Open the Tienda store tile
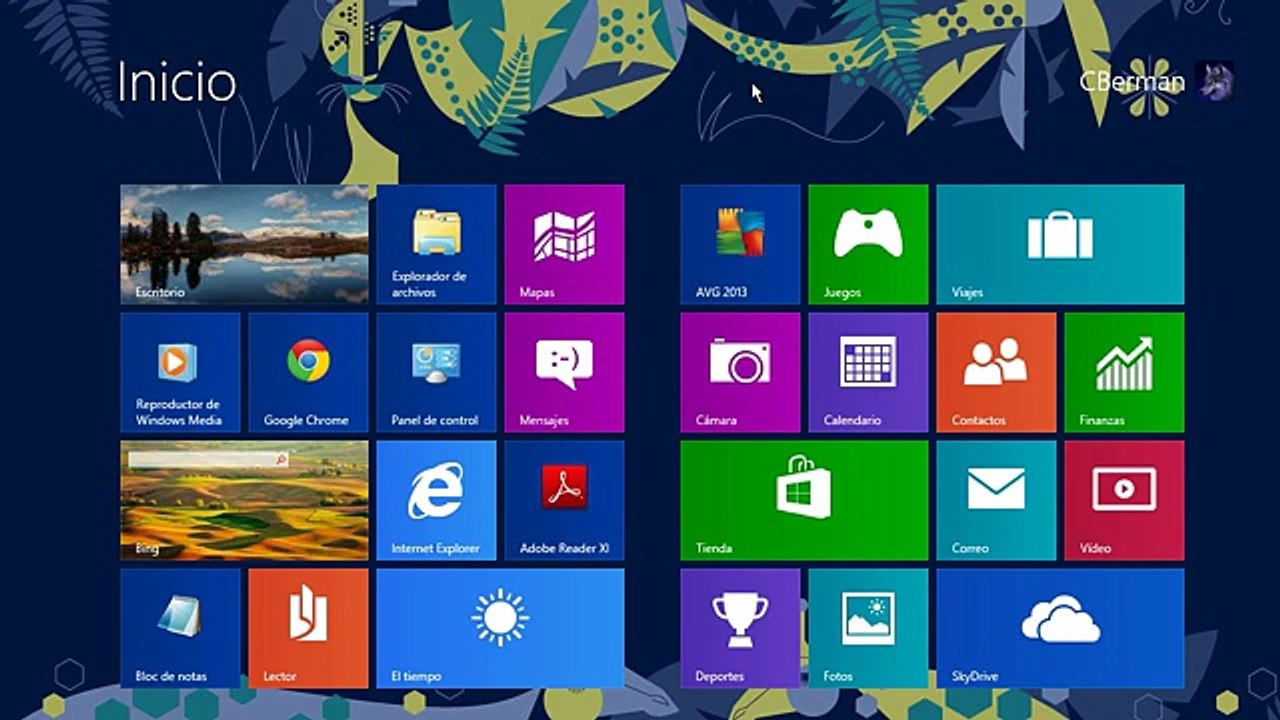The width and height of the screenshot is (1280, 720). 804,500
